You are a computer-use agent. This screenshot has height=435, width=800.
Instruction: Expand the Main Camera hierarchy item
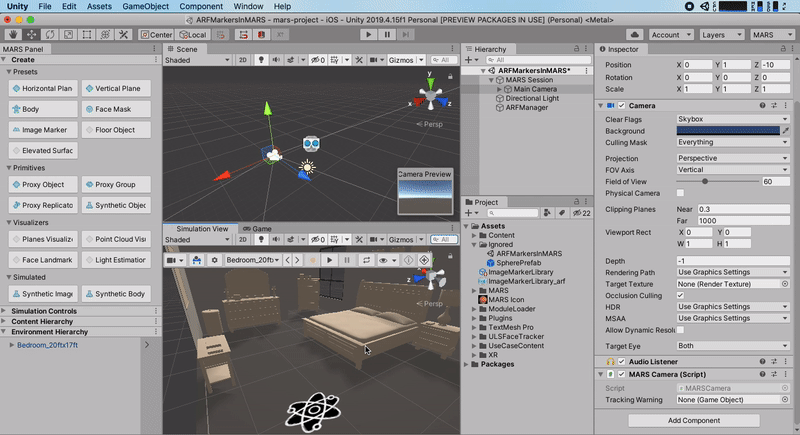[x=500, y=89]
